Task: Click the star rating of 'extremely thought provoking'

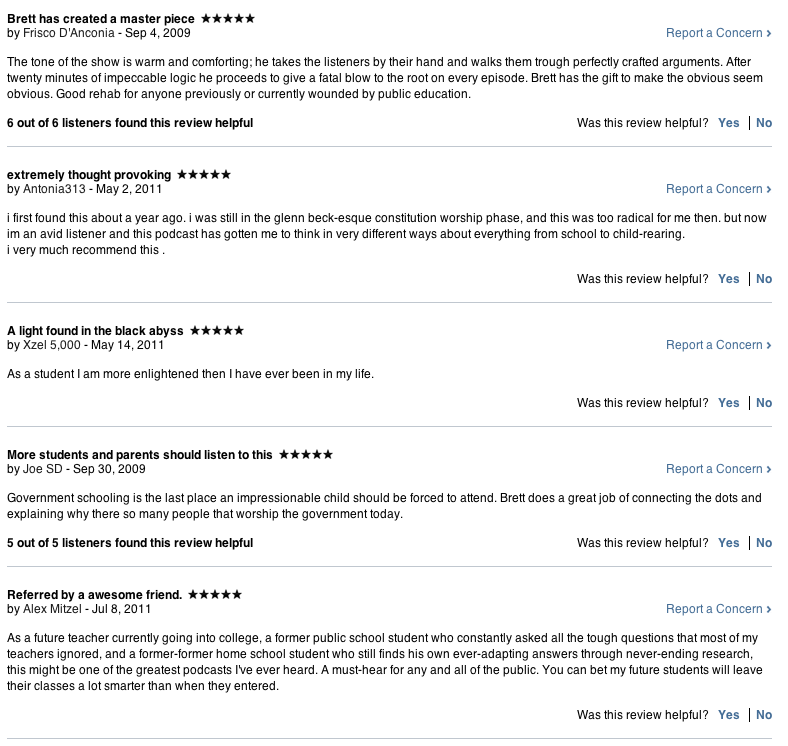Action: pyautogui.click(x=204, y=174)
